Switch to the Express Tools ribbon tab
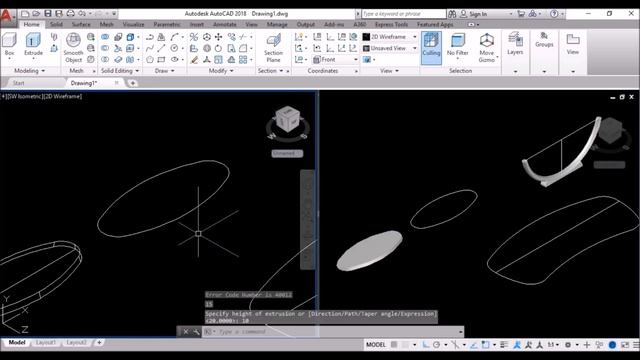The height and width of the screenshot is (360, 640). 391,24
